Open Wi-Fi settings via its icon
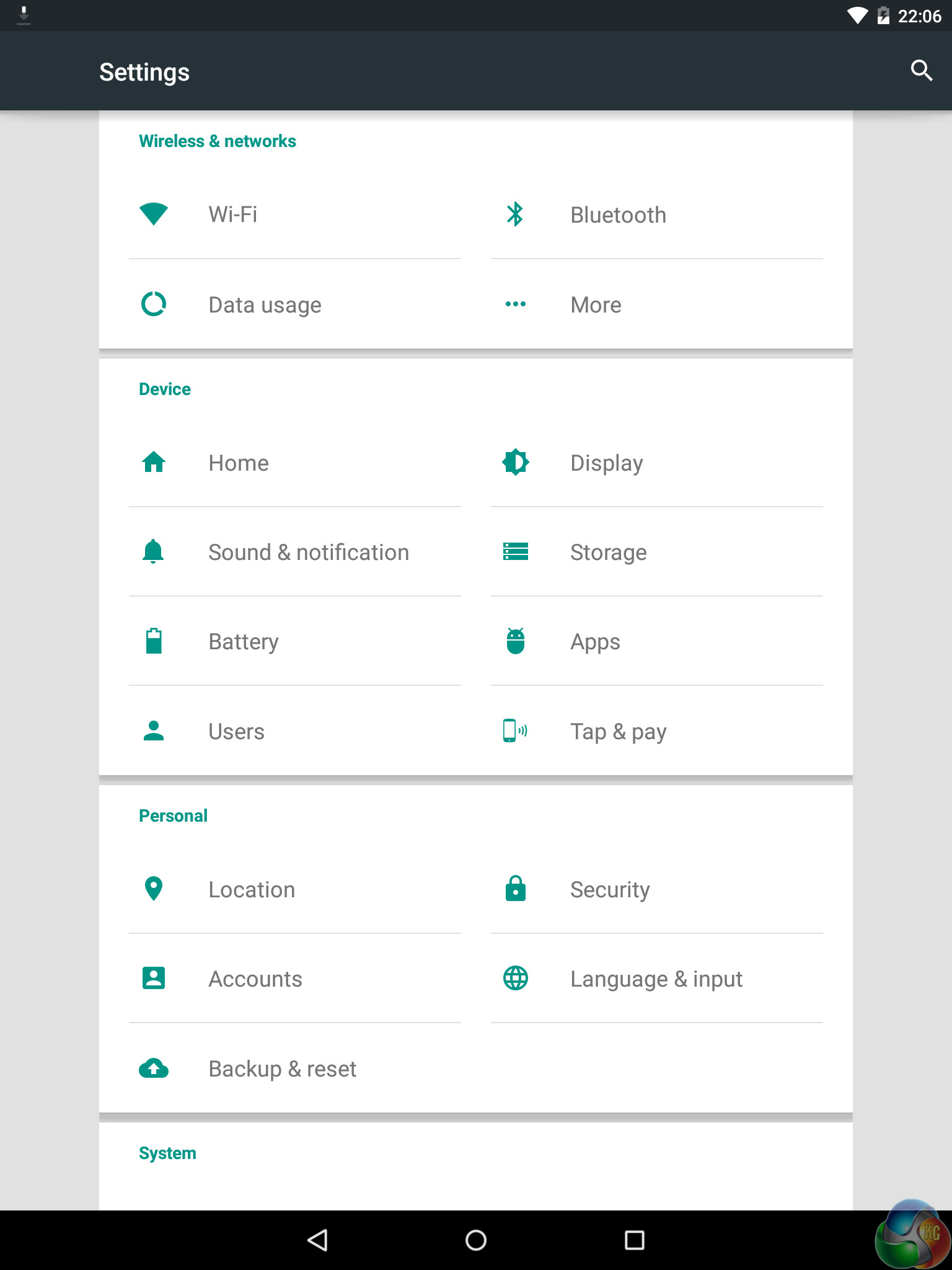This screenshot has height=1270, width=952. 154,215
